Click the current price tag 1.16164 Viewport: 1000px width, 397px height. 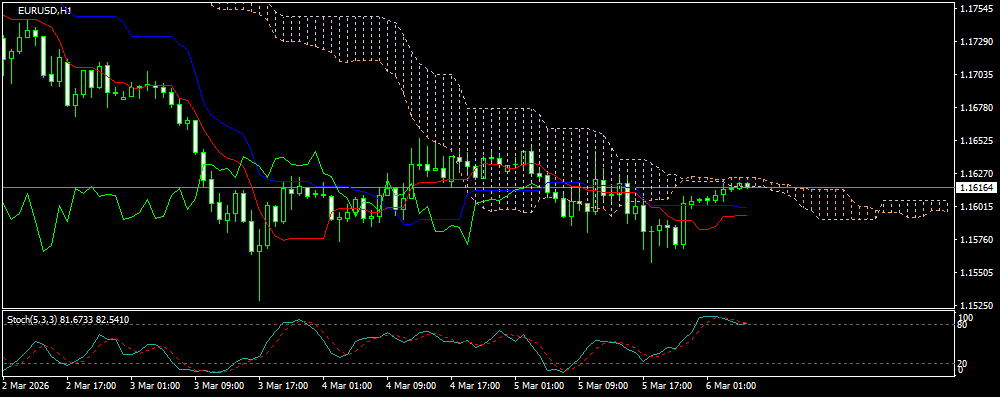point(976,188)
